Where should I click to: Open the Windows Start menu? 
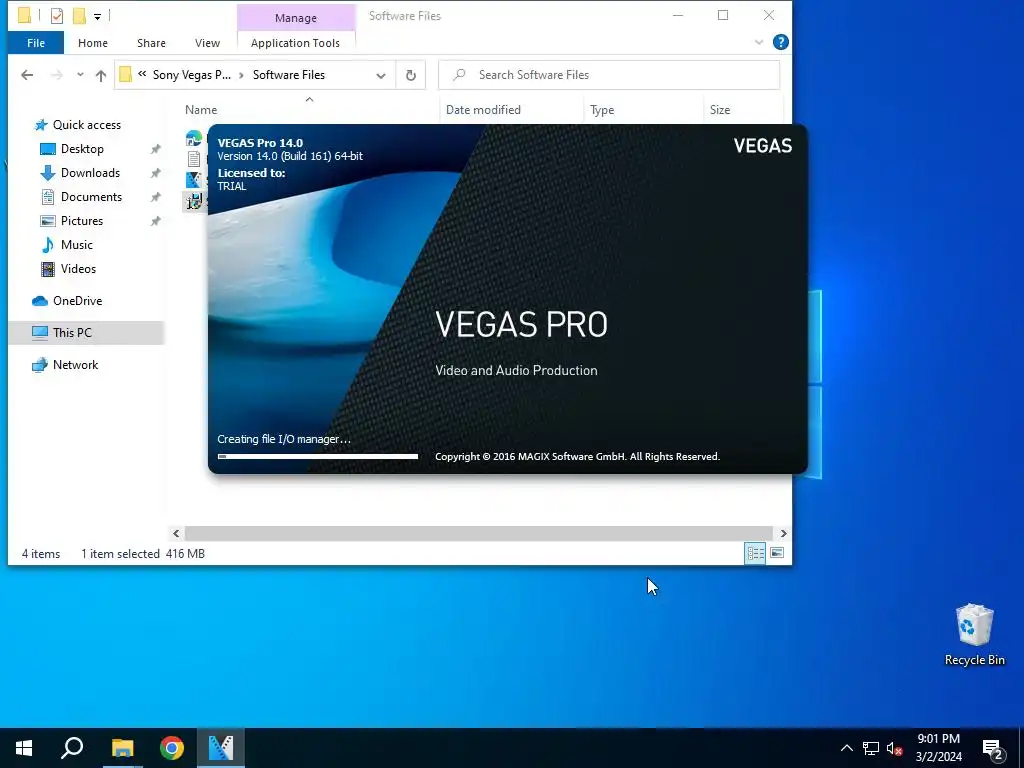click(24, 748)
